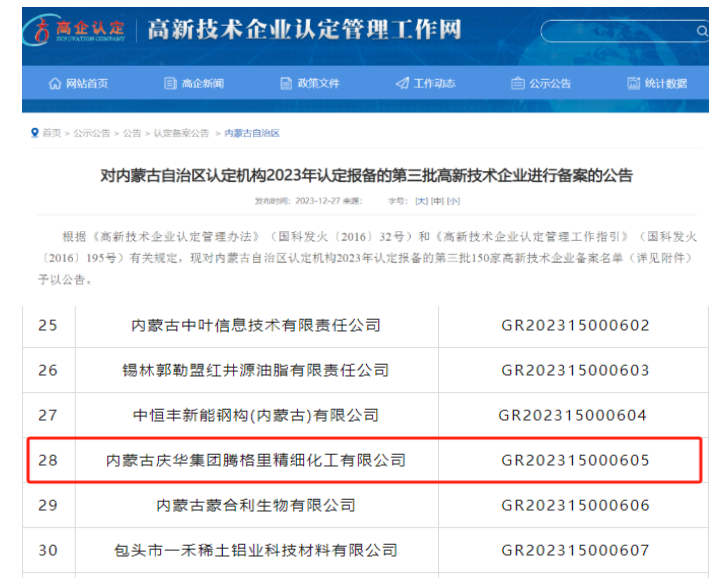
Task: Click the paper plane icon beside 工作动态
Action: pyautogui.click(x=402, y=84)
